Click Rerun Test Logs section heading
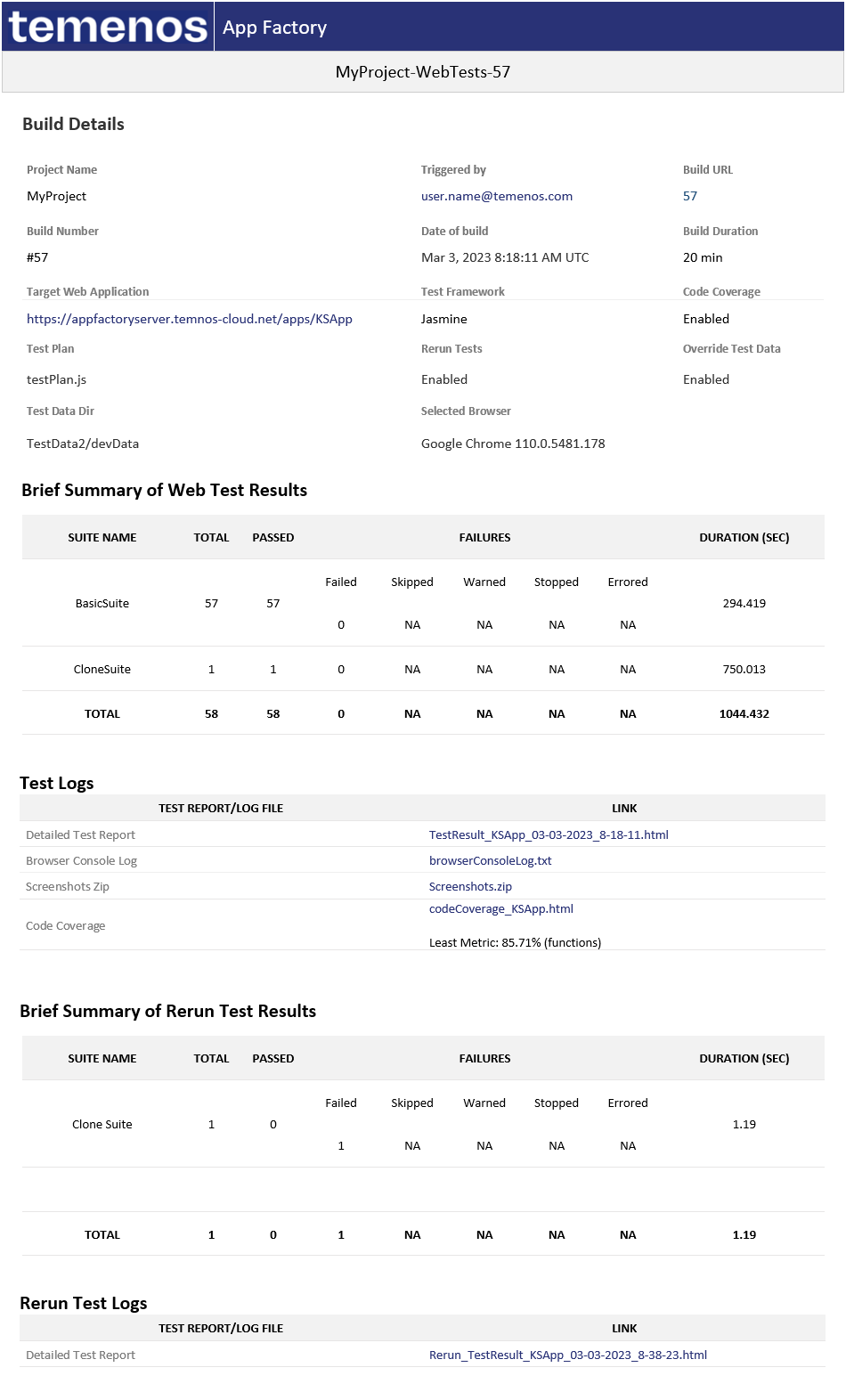 [x=84, y=1304]
